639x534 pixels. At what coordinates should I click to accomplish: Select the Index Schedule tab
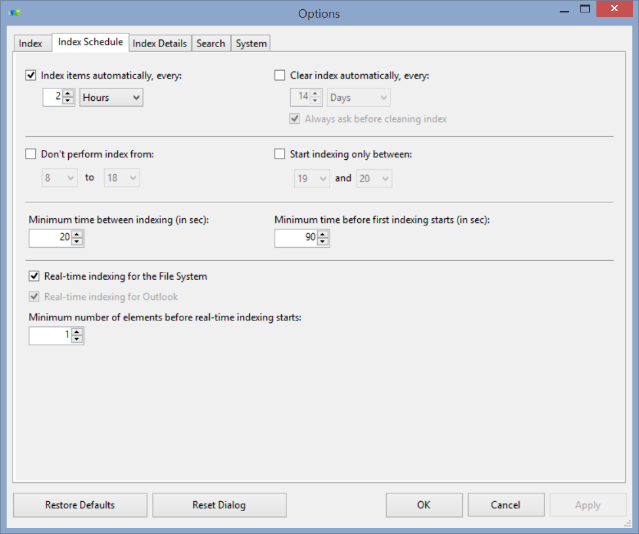[90, 42]
